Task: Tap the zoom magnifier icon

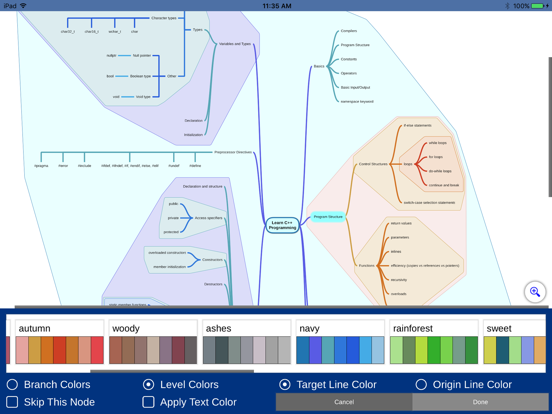Action: [x=535, y=292]
